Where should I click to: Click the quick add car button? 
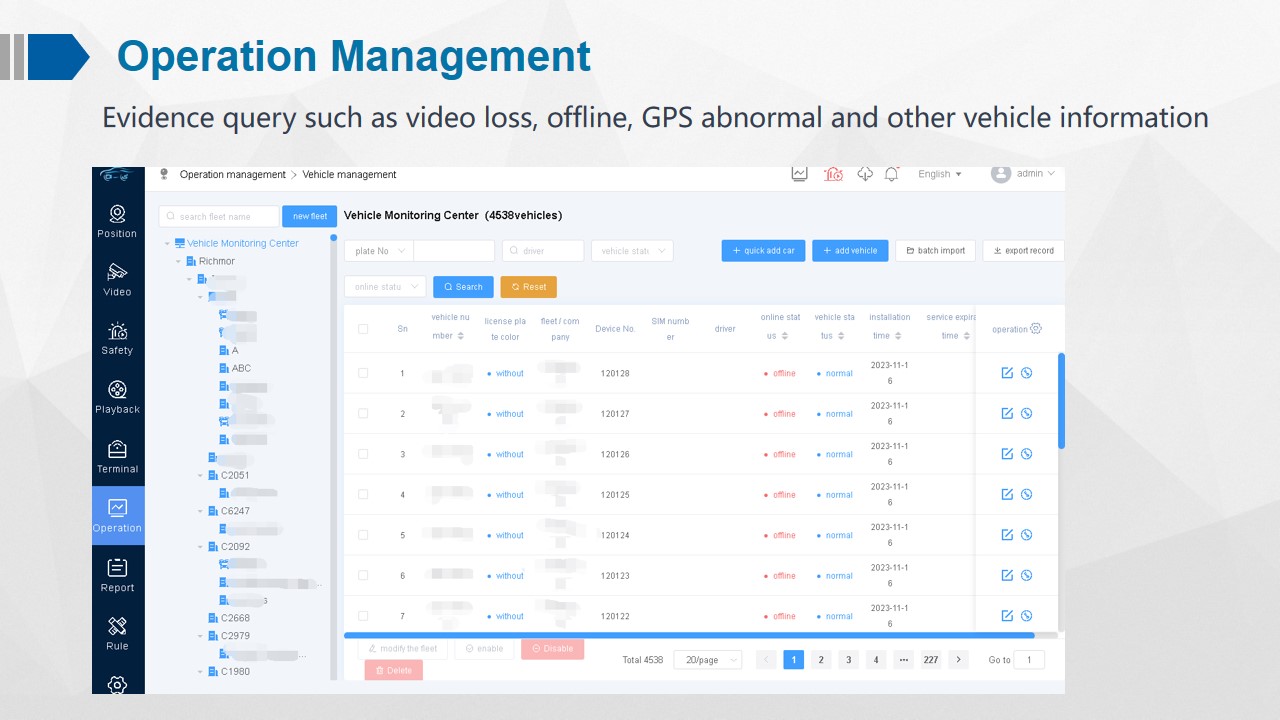[x=763, y=251]
